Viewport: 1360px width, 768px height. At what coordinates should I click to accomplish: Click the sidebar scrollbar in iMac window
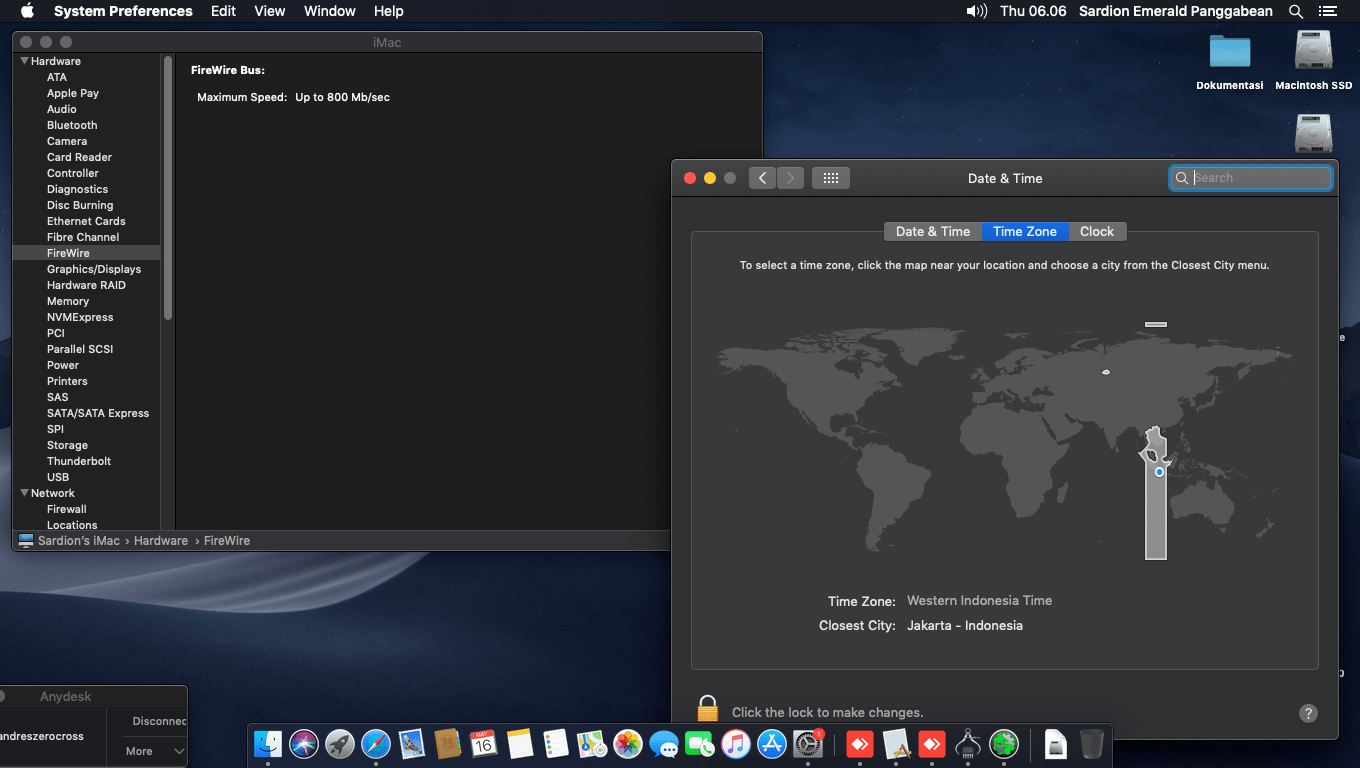click(x=168, y=188)
